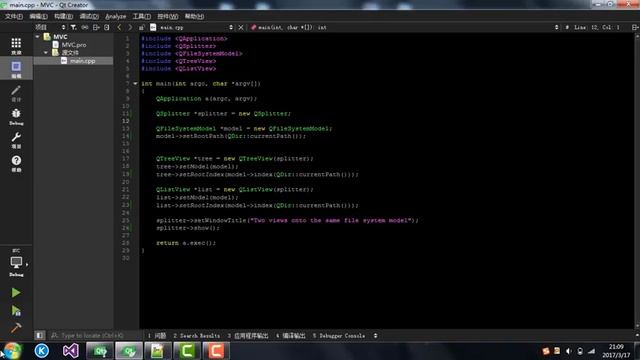Image resolution: width=640 pixels, height=360 pixels.
Task: Open the 文件(F) menu
Action: tap(14, 16)
